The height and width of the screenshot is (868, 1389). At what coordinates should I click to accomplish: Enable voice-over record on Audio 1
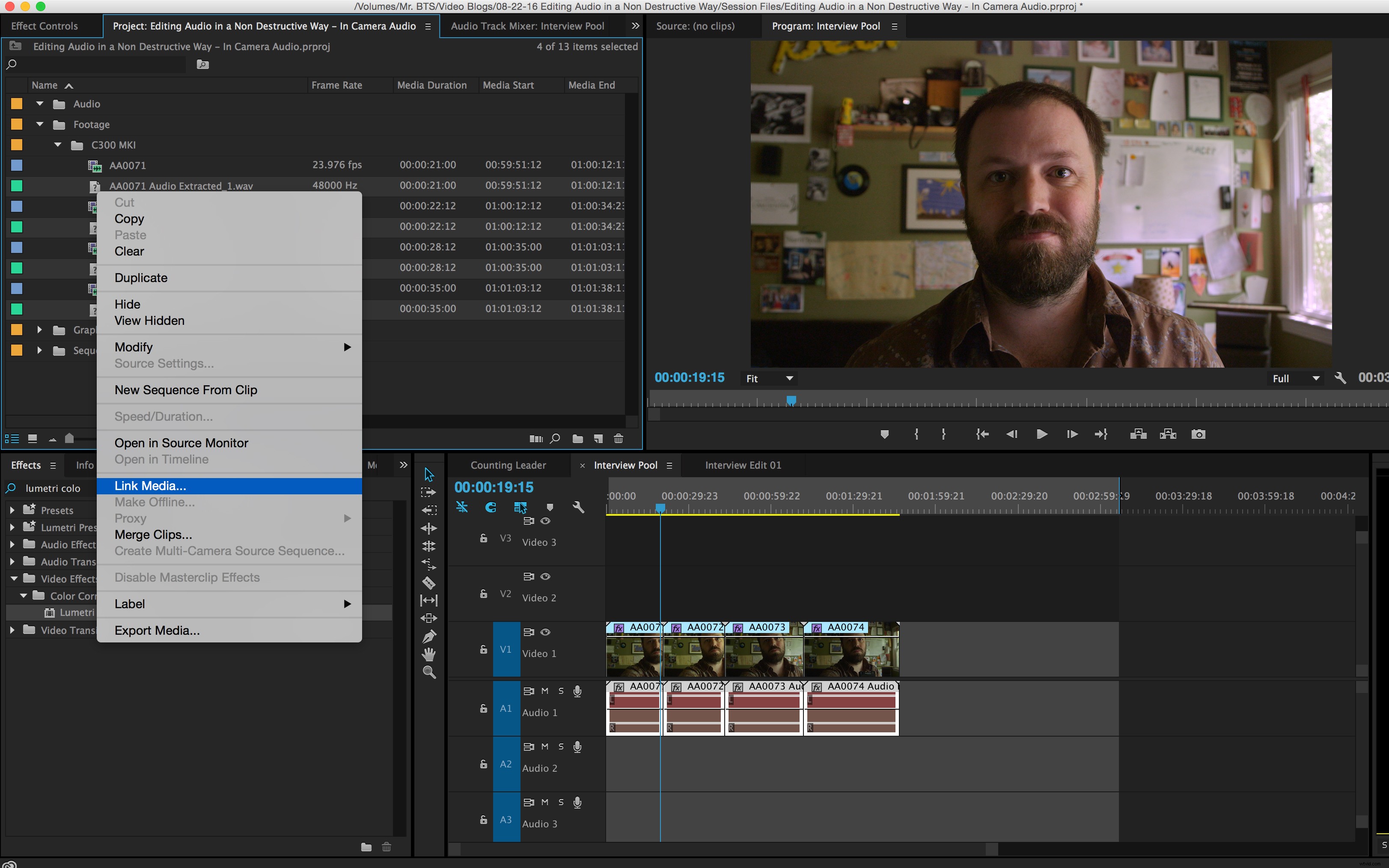tap(578, 691)
